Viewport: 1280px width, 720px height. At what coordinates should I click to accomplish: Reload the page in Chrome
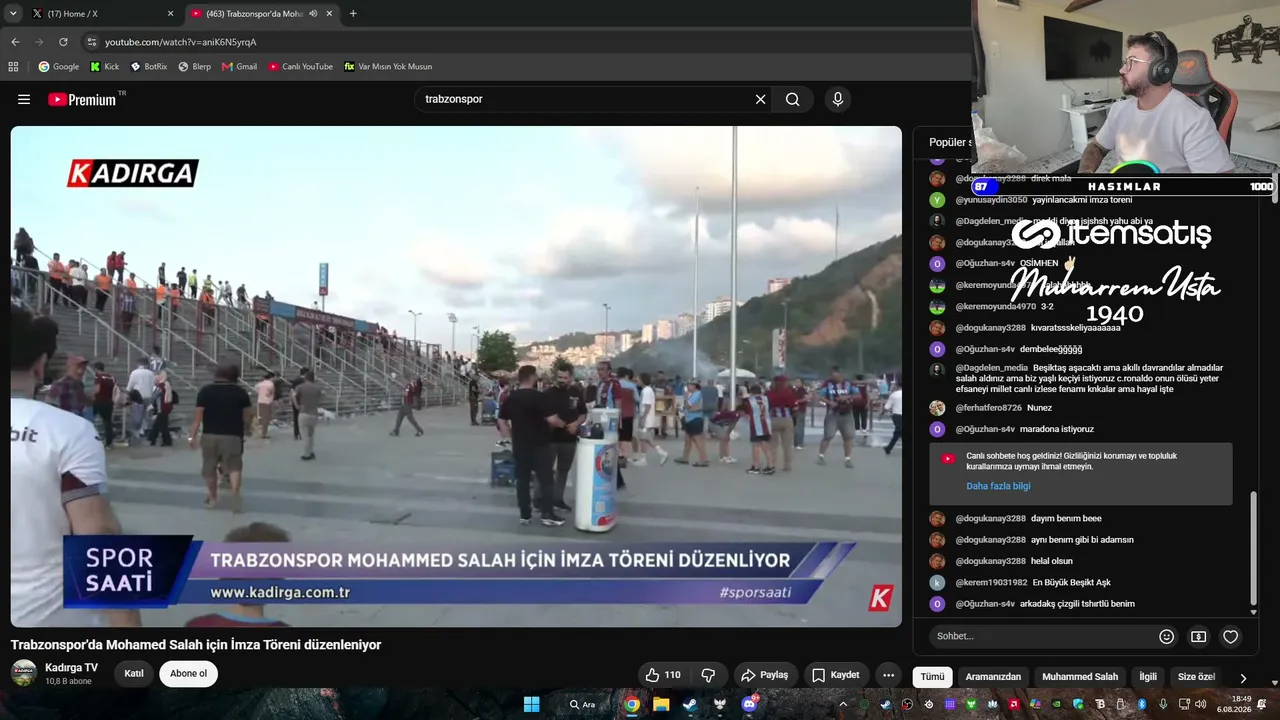[63, 42]
